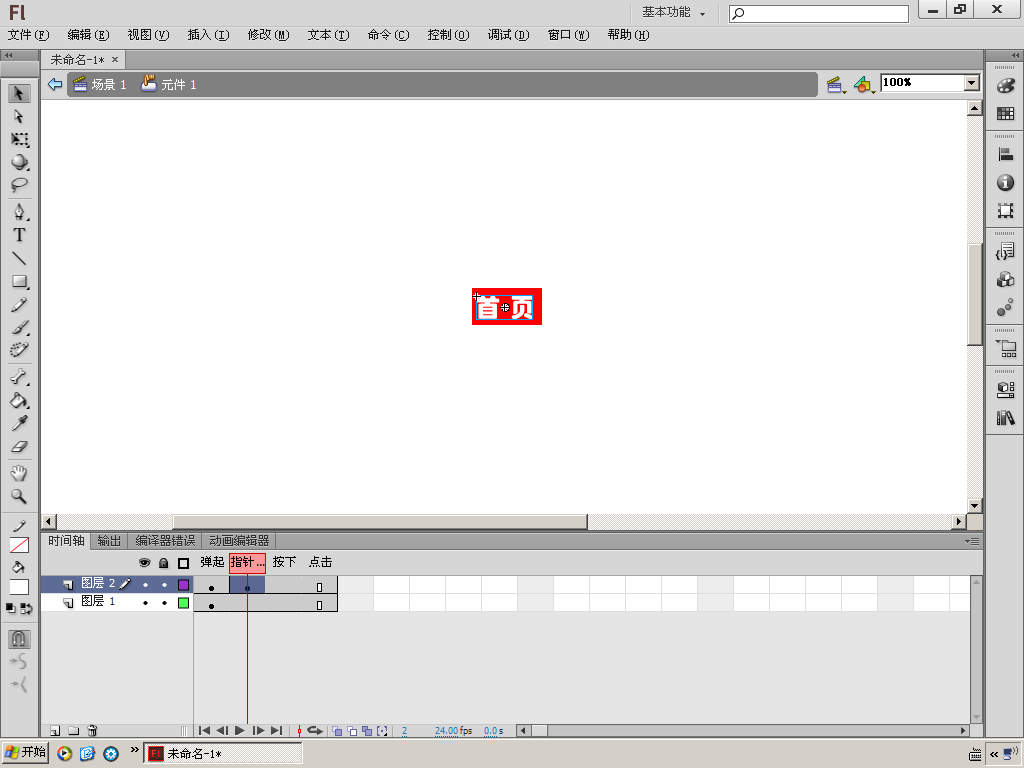The height and width of the screenshot is (768, 1024).
Task: Select the Rectangle tool
Action: [19, 281]
